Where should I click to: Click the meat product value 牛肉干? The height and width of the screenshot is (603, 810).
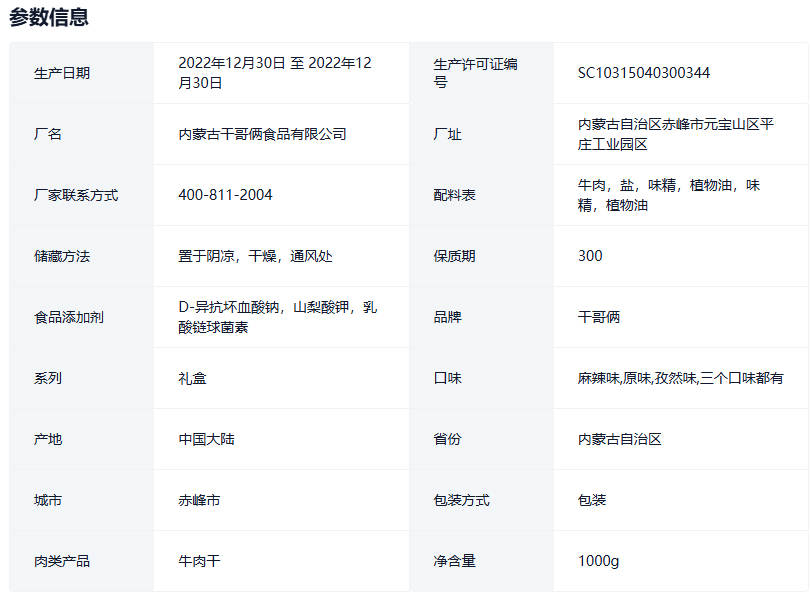click(x=199, y=561)
